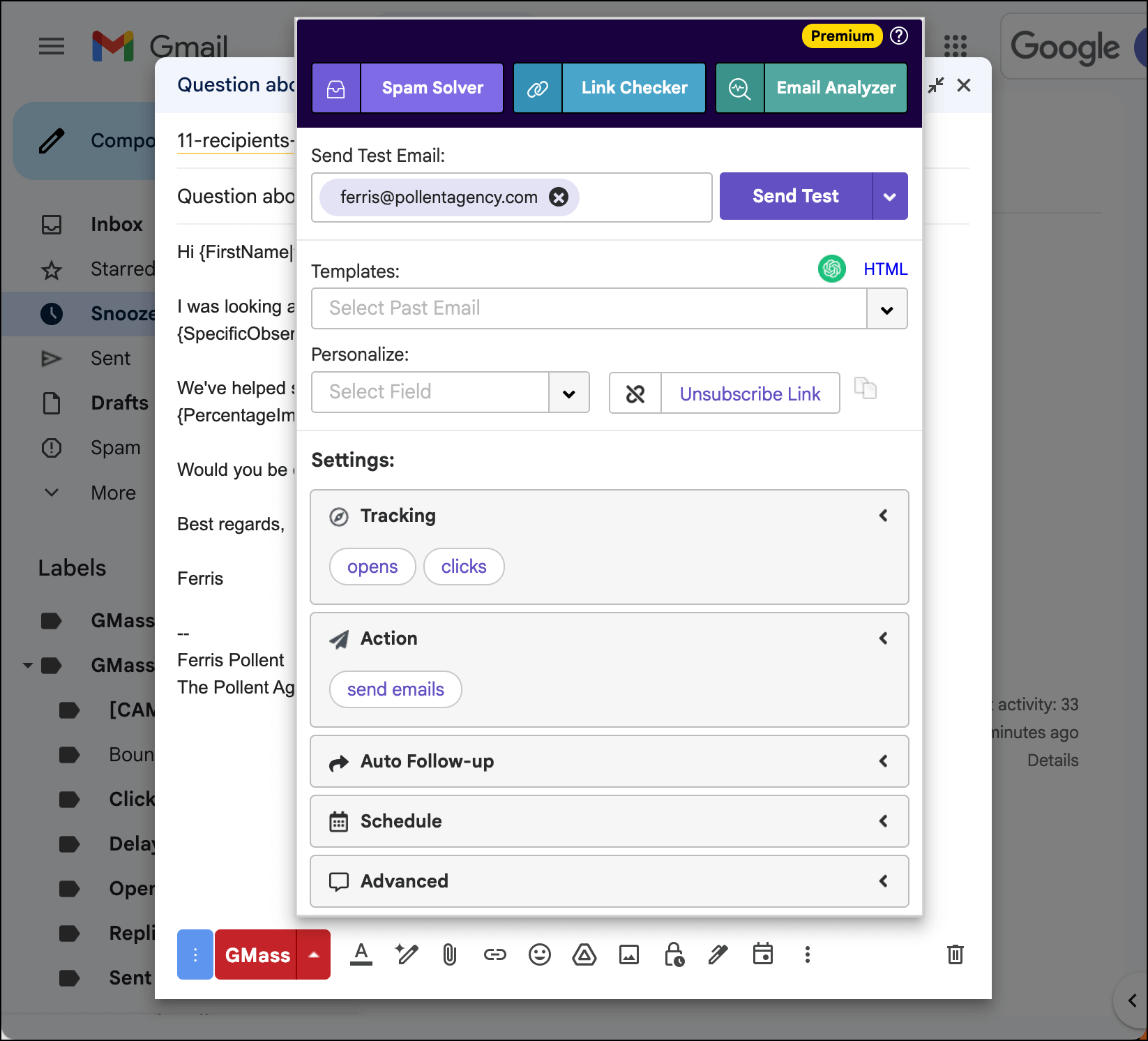Screen dimensions: 1148x1041
Task: Click the Premium badge
Action: (842, 36)
